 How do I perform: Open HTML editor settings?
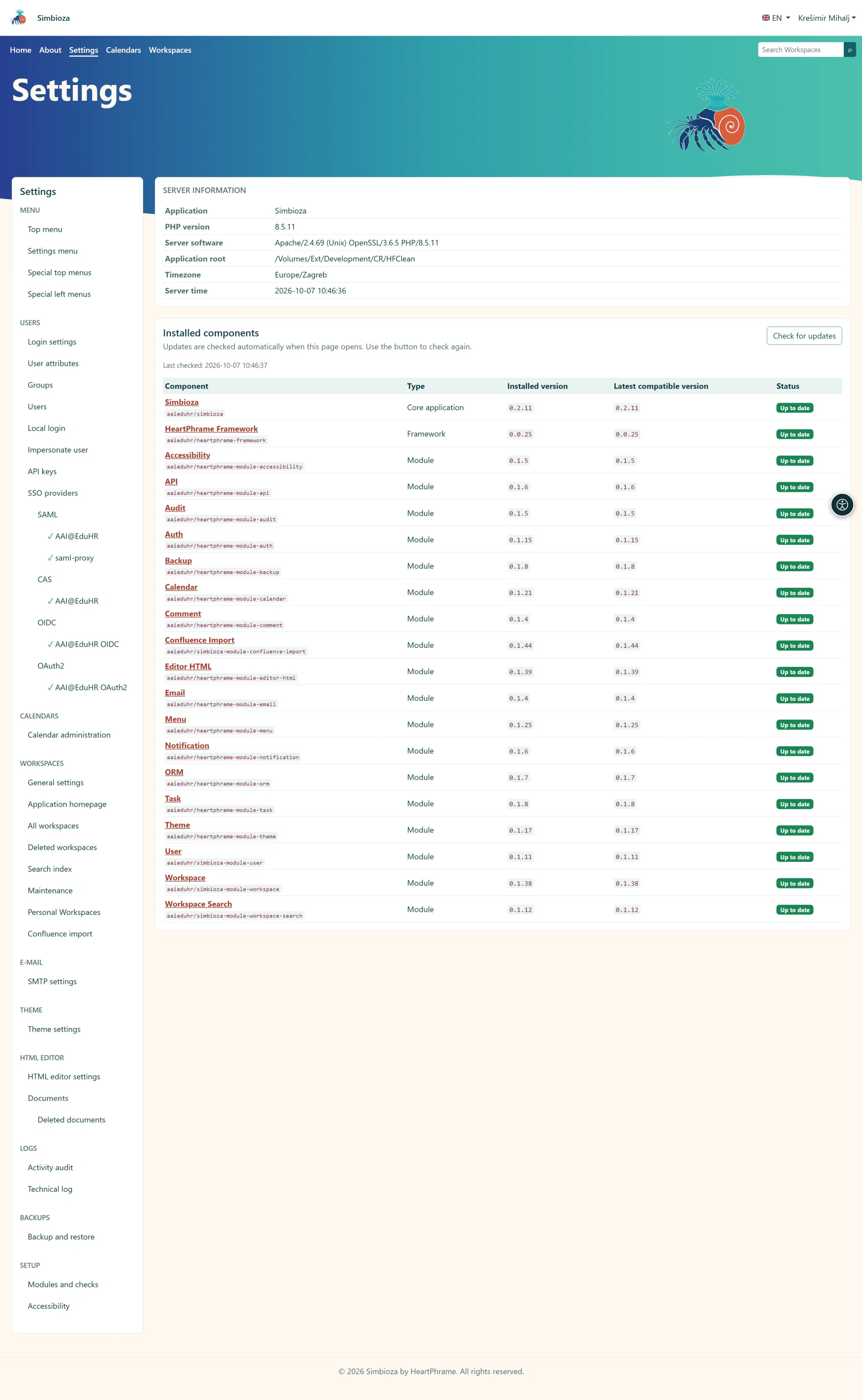point(64,1076)
